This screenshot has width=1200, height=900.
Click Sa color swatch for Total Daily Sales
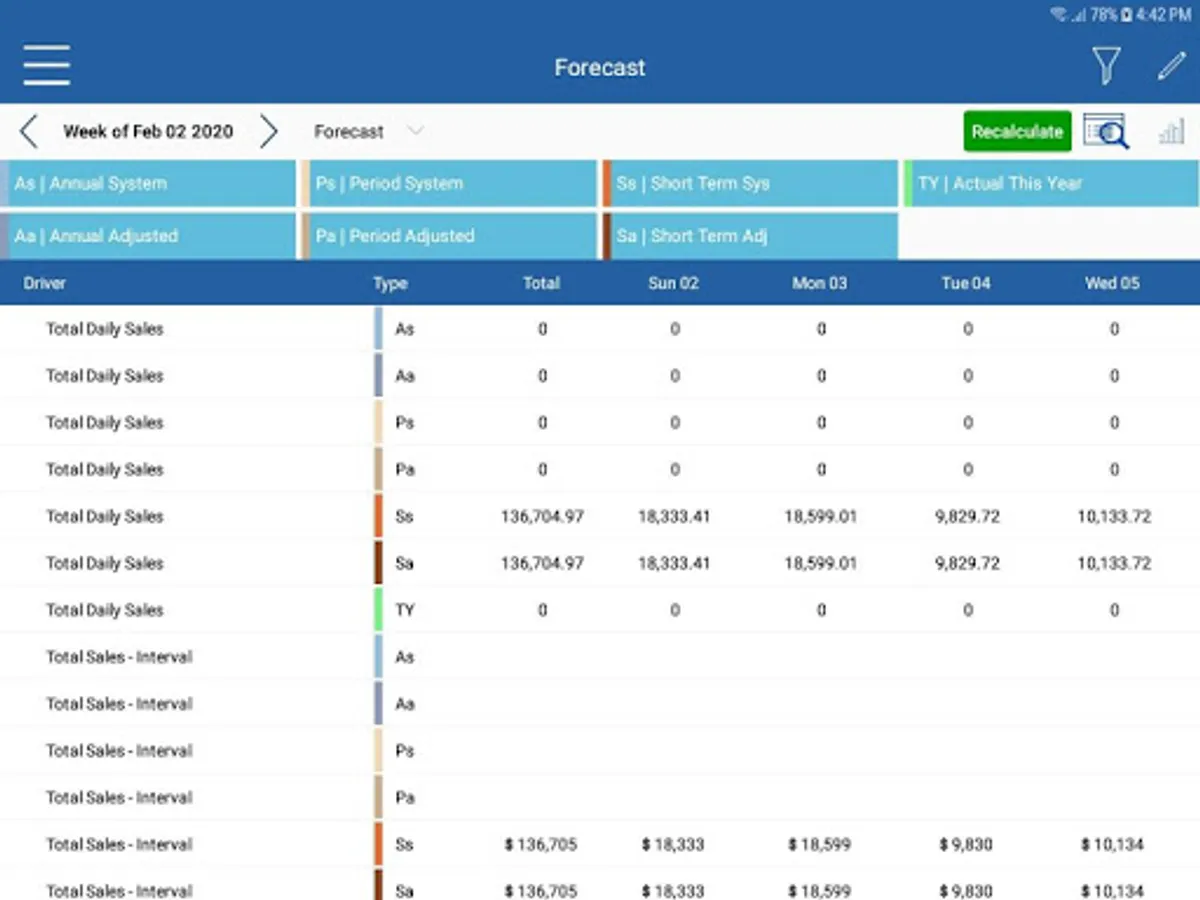379,564
